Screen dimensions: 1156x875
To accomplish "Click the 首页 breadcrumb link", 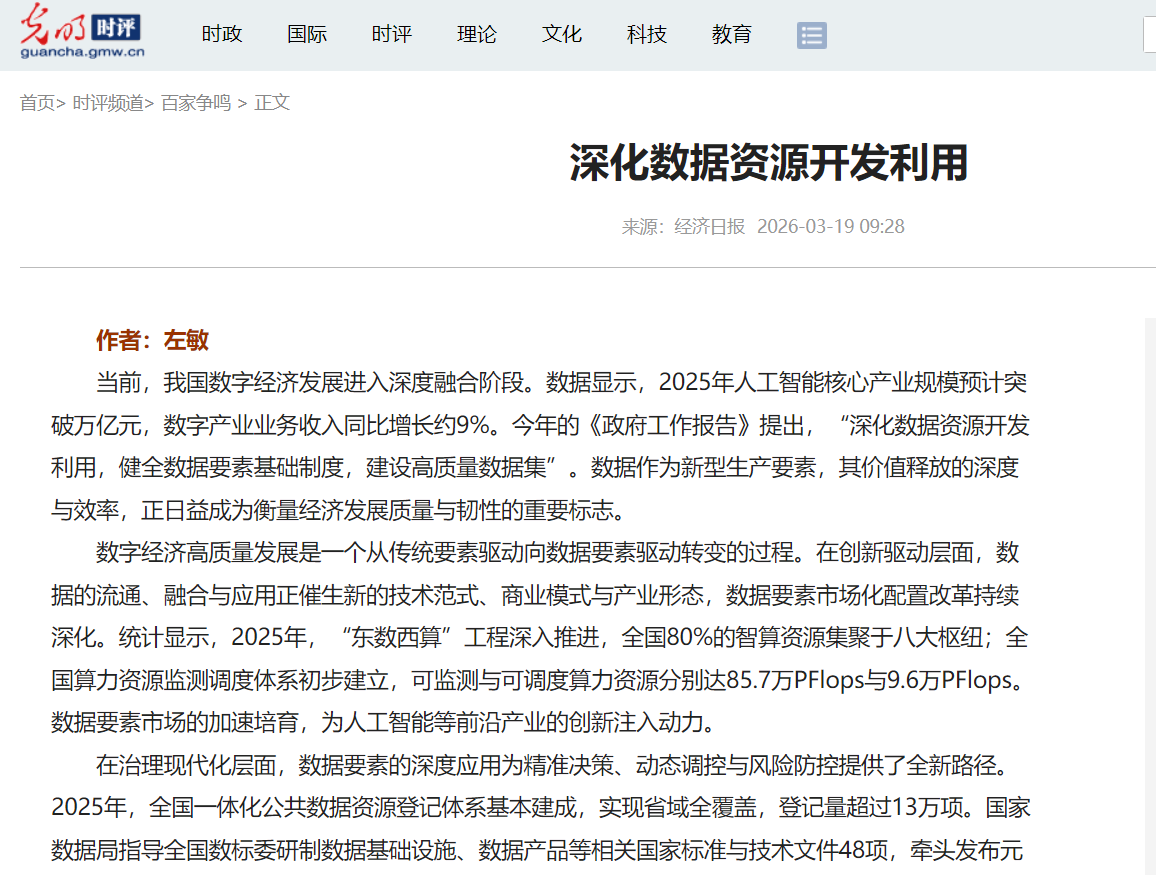I will click(x=37, y=103).
